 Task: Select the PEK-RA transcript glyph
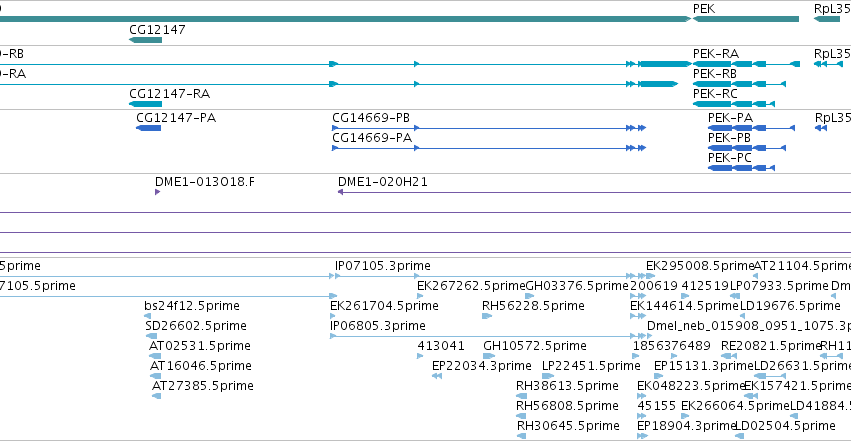(x=746, y=64)
